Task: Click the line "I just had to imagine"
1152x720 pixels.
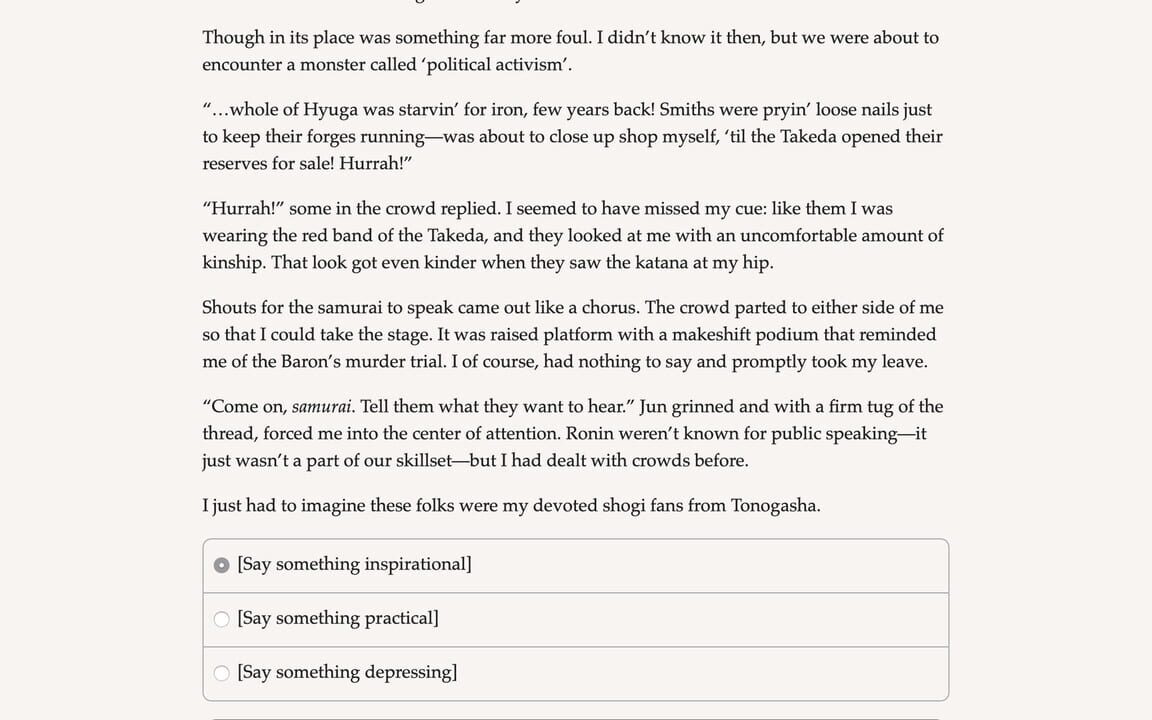Action: point(511,505)
